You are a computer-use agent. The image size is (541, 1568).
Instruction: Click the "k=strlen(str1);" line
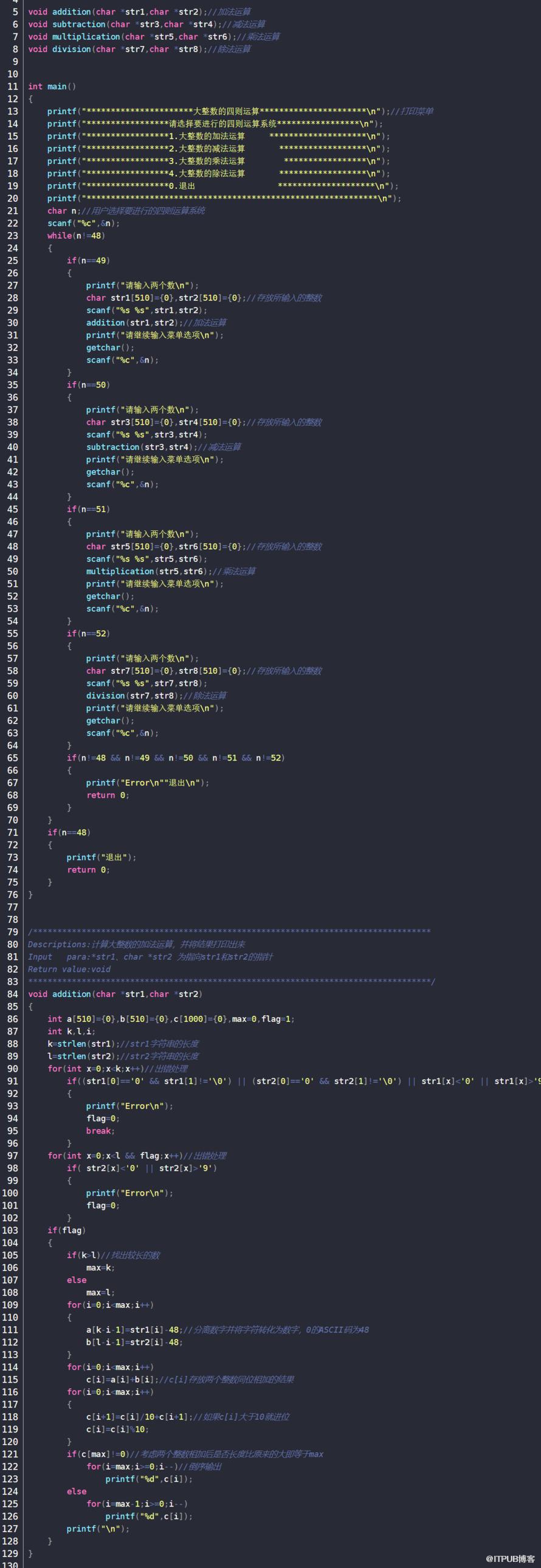[123, 1043]
